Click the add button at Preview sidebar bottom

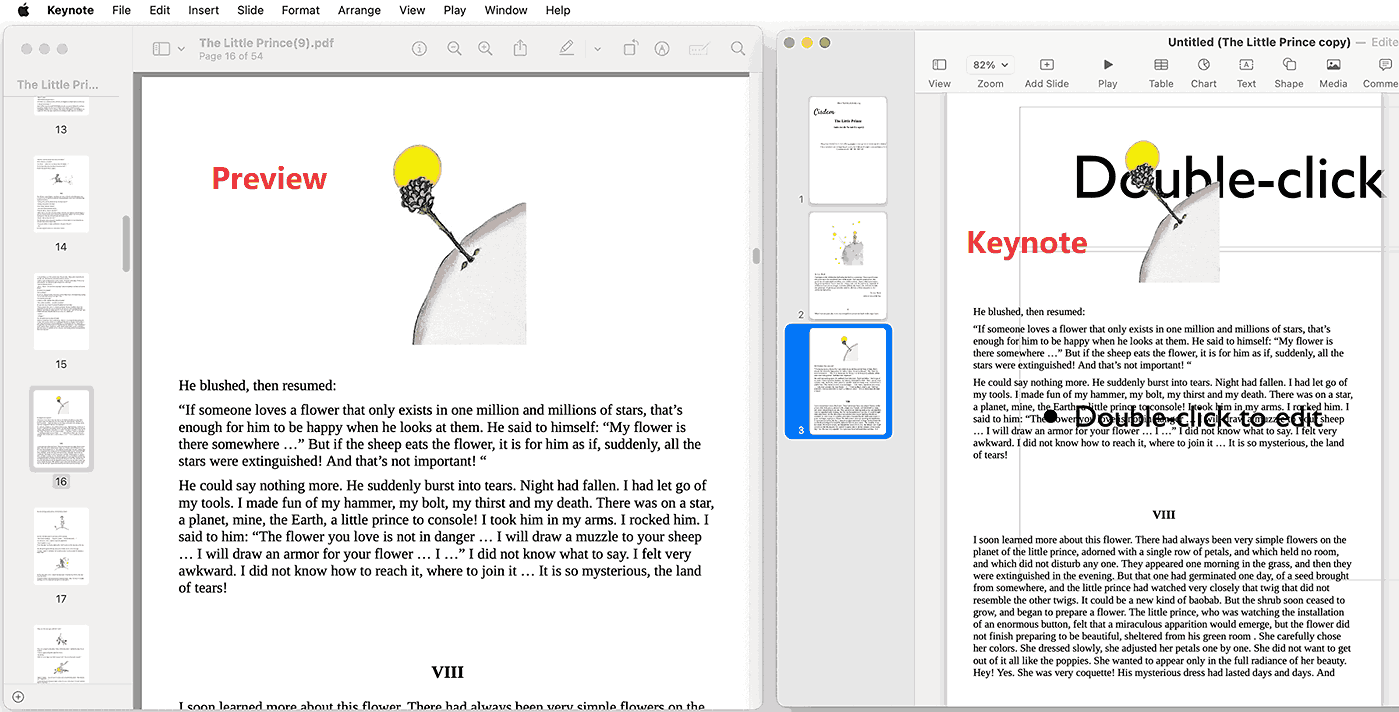(x=17, y=697)
